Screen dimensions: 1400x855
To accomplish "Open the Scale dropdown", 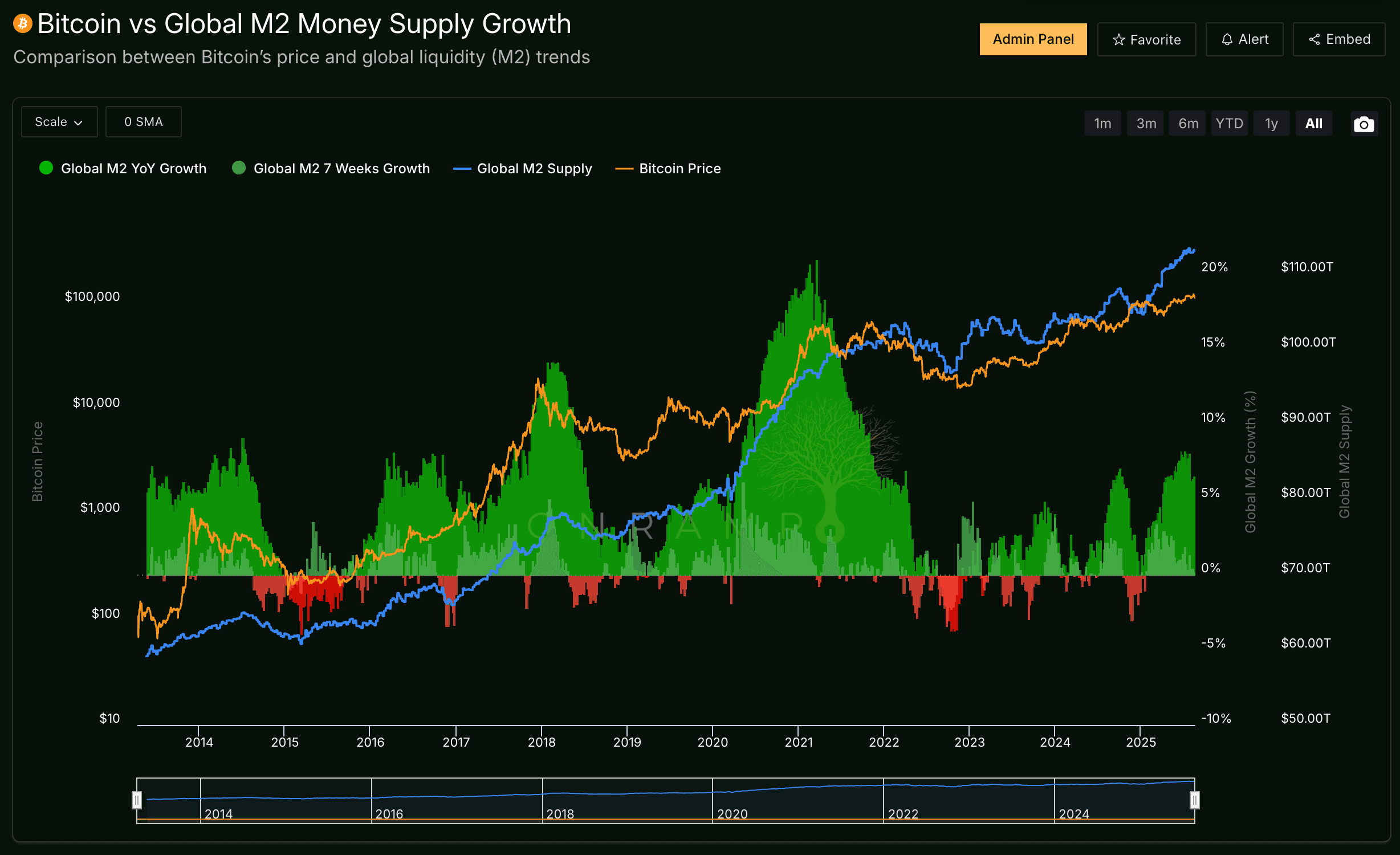I will click(59, 122).
